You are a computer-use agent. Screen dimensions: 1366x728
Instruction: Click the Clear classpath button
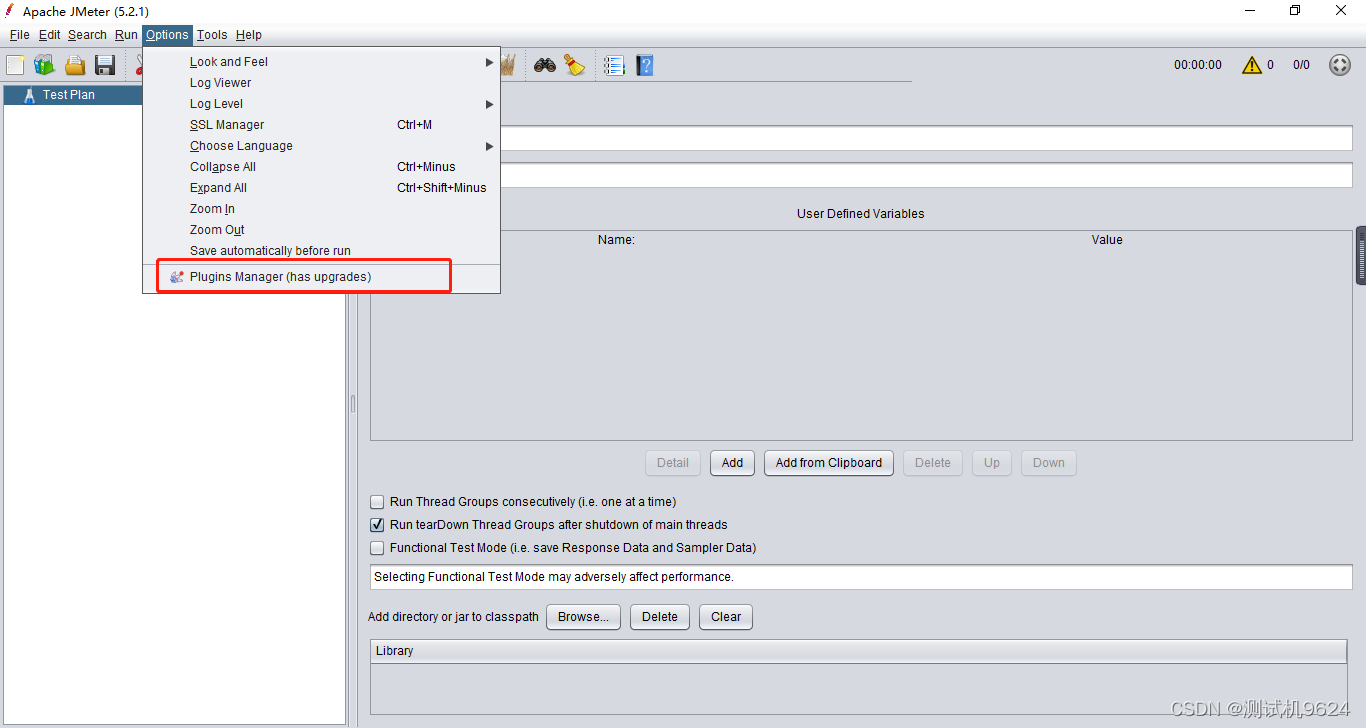click(726, 617)
